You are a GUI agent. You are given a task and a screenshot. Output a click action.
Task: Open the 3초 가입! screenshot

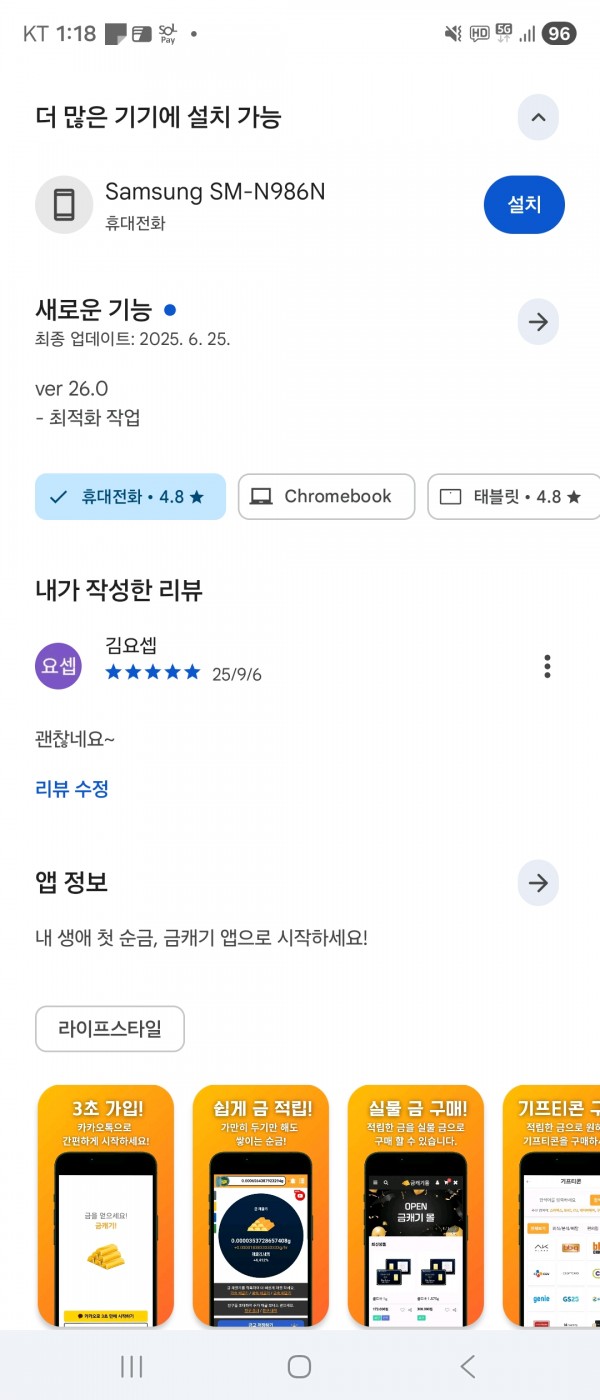tap(106, 1207)
